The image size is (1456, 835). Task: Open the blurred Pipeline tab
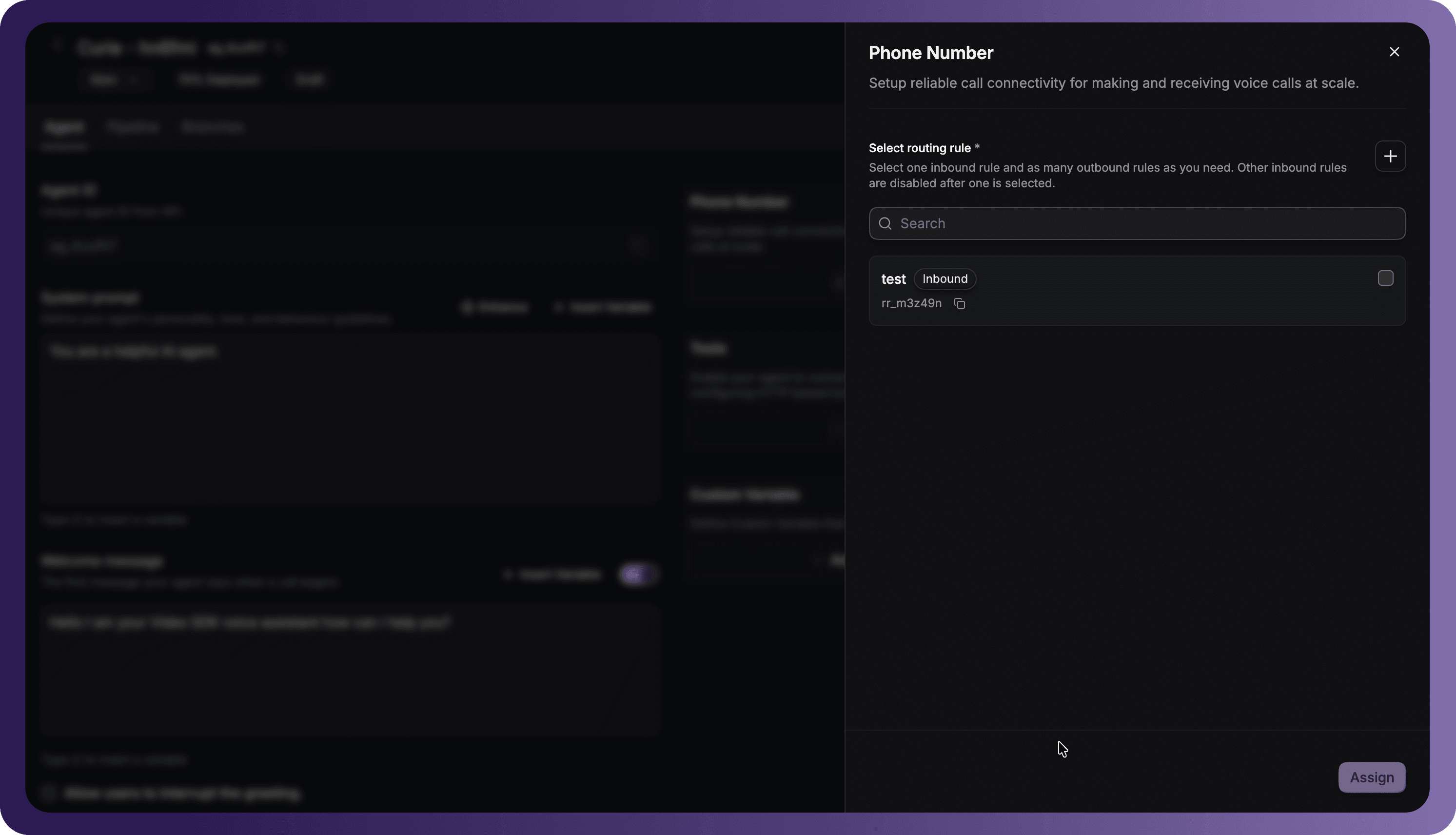click(133, 127)
